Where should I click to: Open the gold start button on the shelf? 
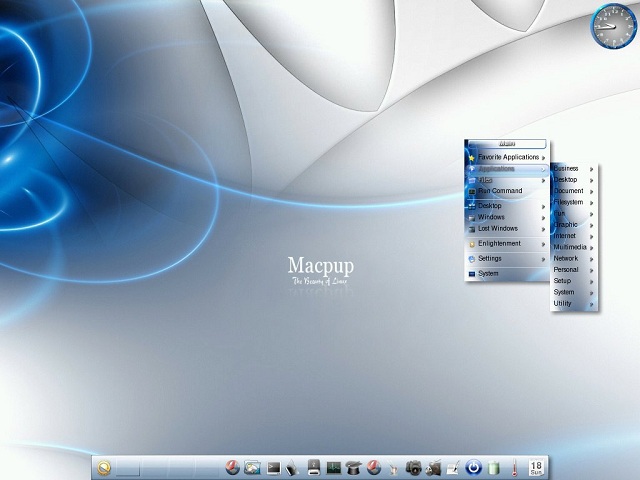coord(104,468)
